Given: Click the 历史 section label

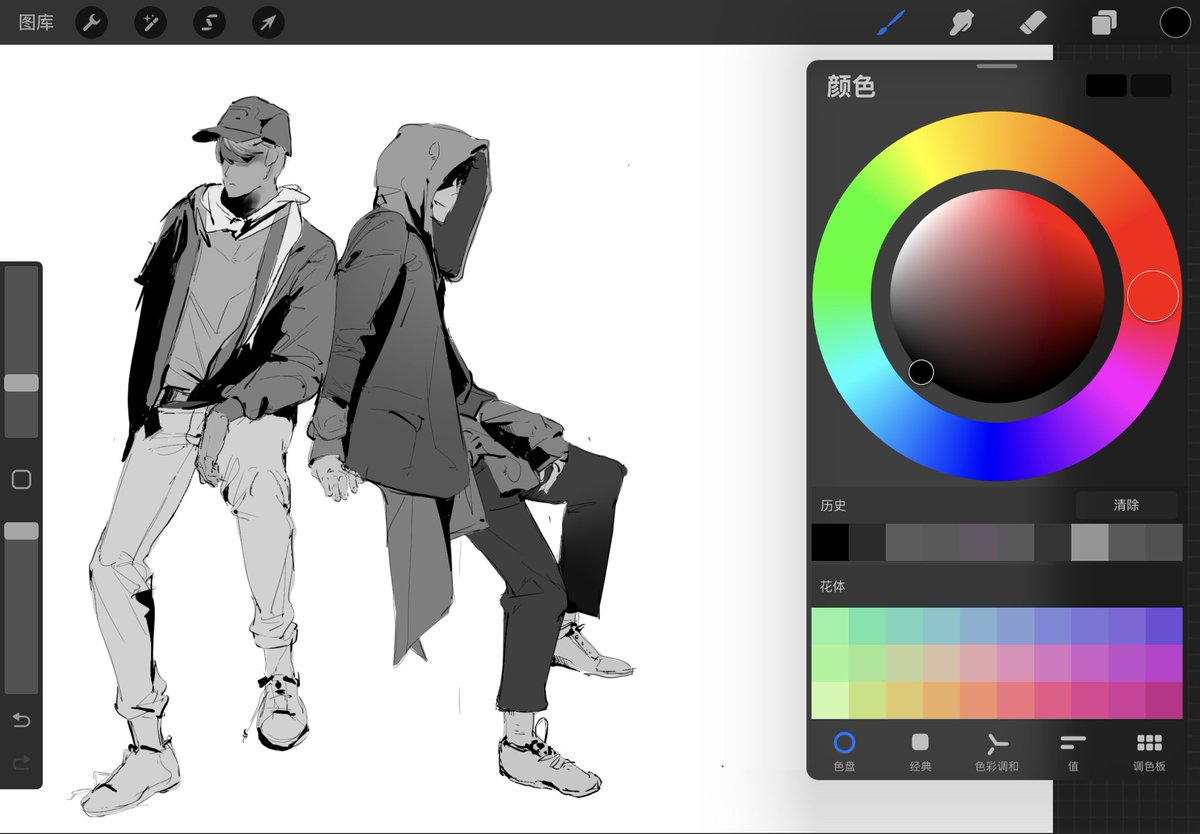Looking at the screenshot, I should [x=833, y=506].
